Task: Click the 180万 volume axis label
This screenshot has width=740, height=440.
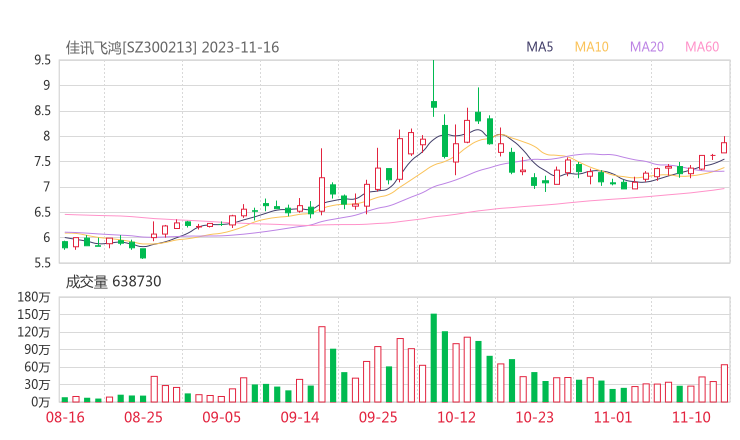Action: 34,297
